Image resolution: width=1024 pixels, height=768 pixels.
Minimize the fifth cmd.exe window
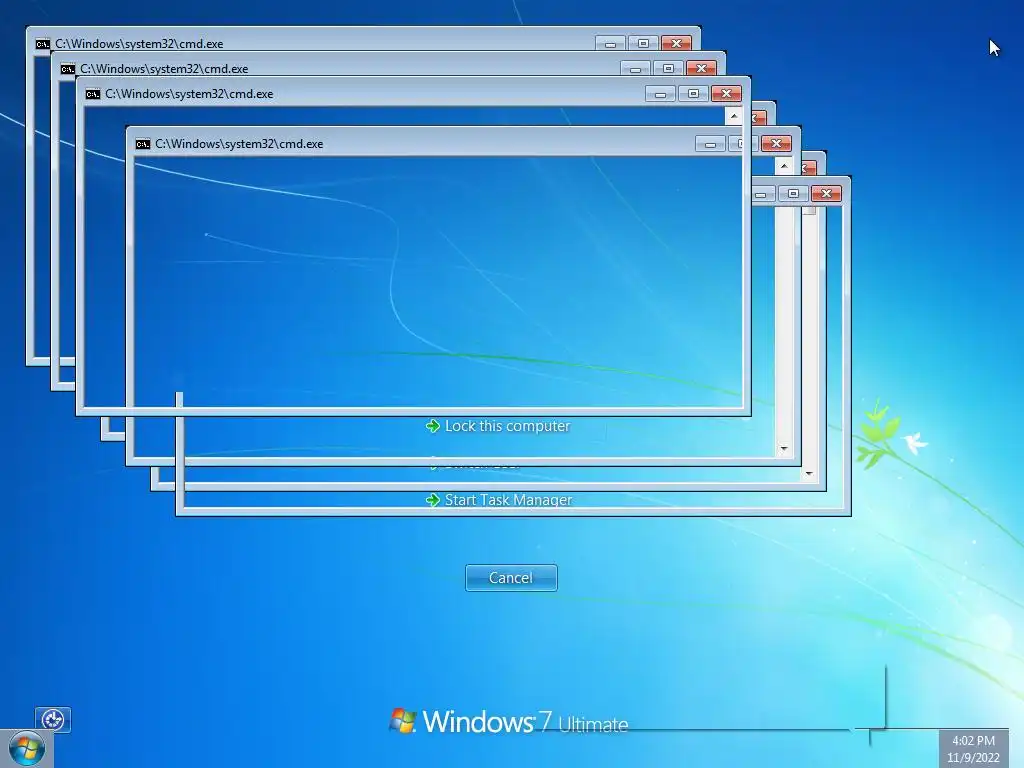pos(710,144)
